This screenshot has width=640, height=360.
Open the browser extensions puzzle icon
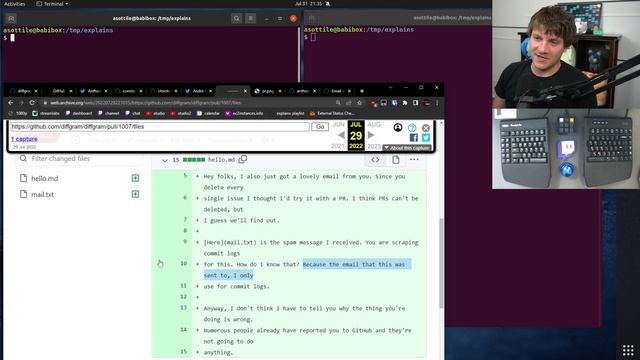[x=405, y=103]
